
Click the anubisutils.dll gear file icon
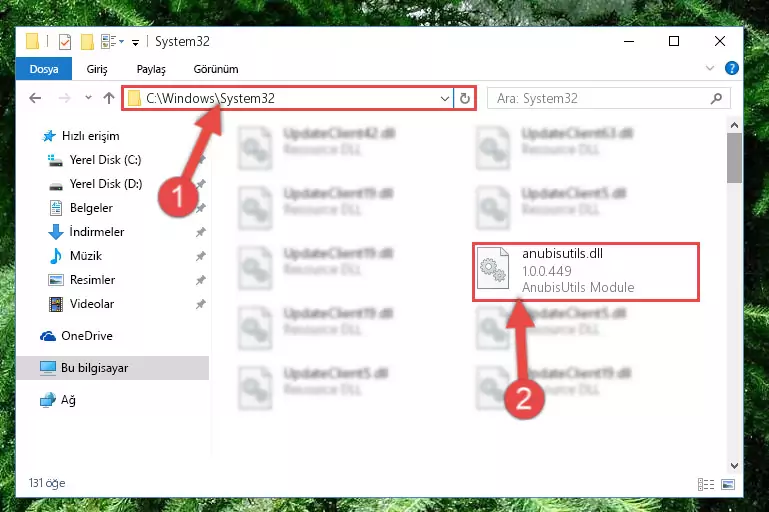[x=492, y=269]
